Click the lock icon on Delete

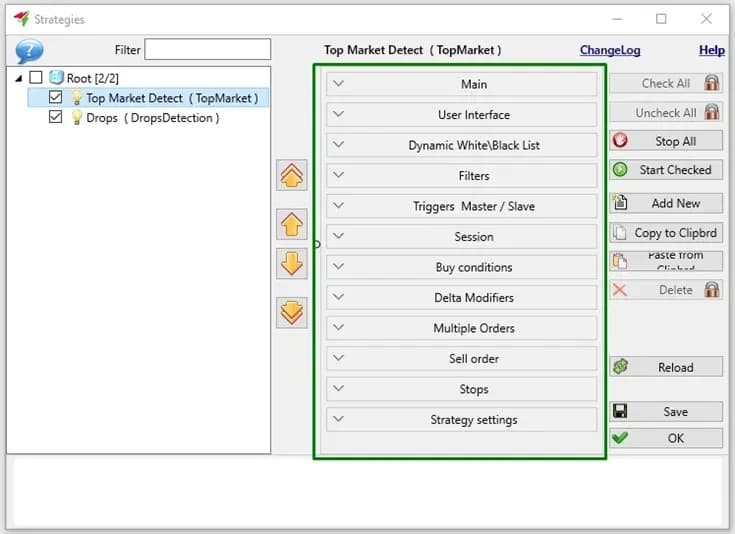click(712, 290)
